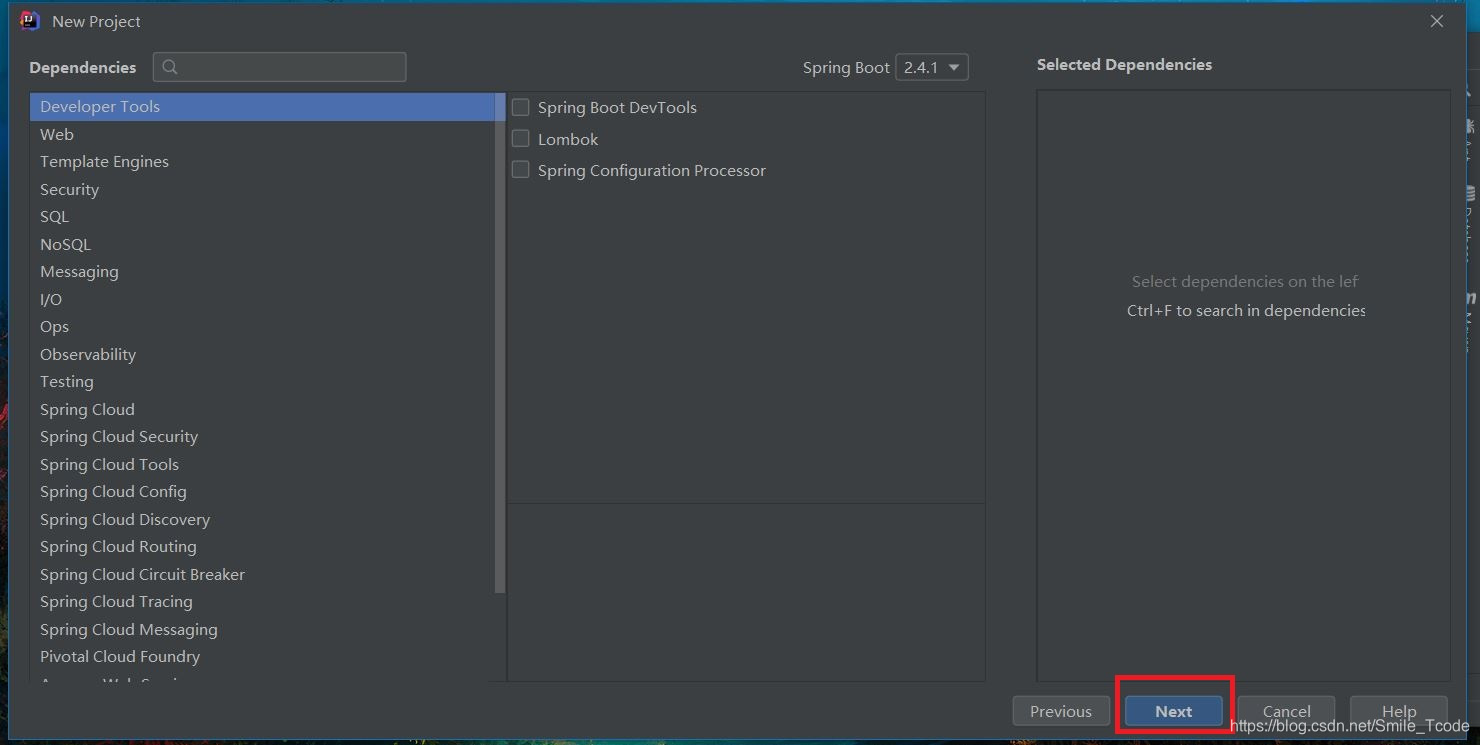Click the Spring Configuration Processor label

[652, 170]
